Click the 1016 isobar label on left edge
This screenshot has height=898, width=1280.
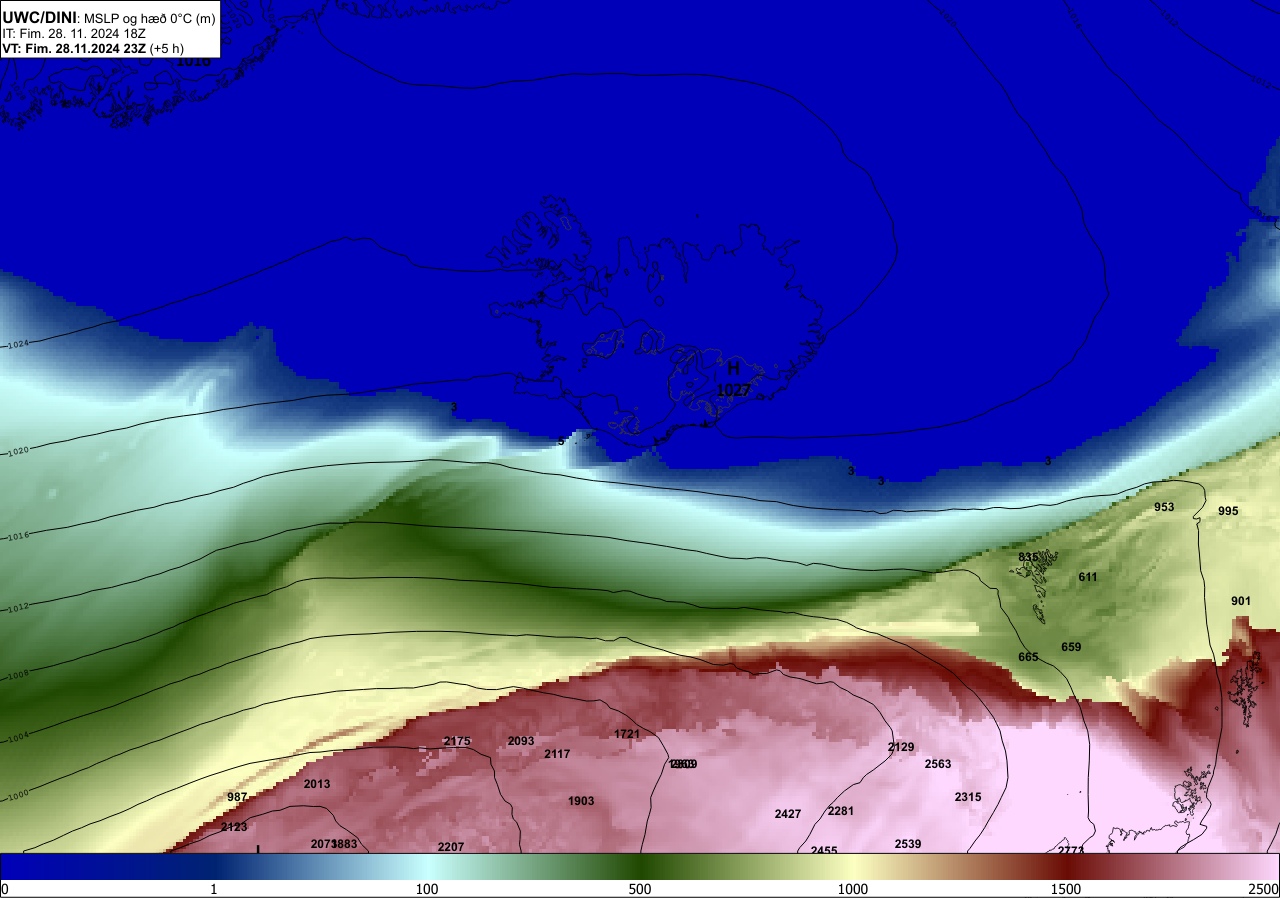[19, 536]
